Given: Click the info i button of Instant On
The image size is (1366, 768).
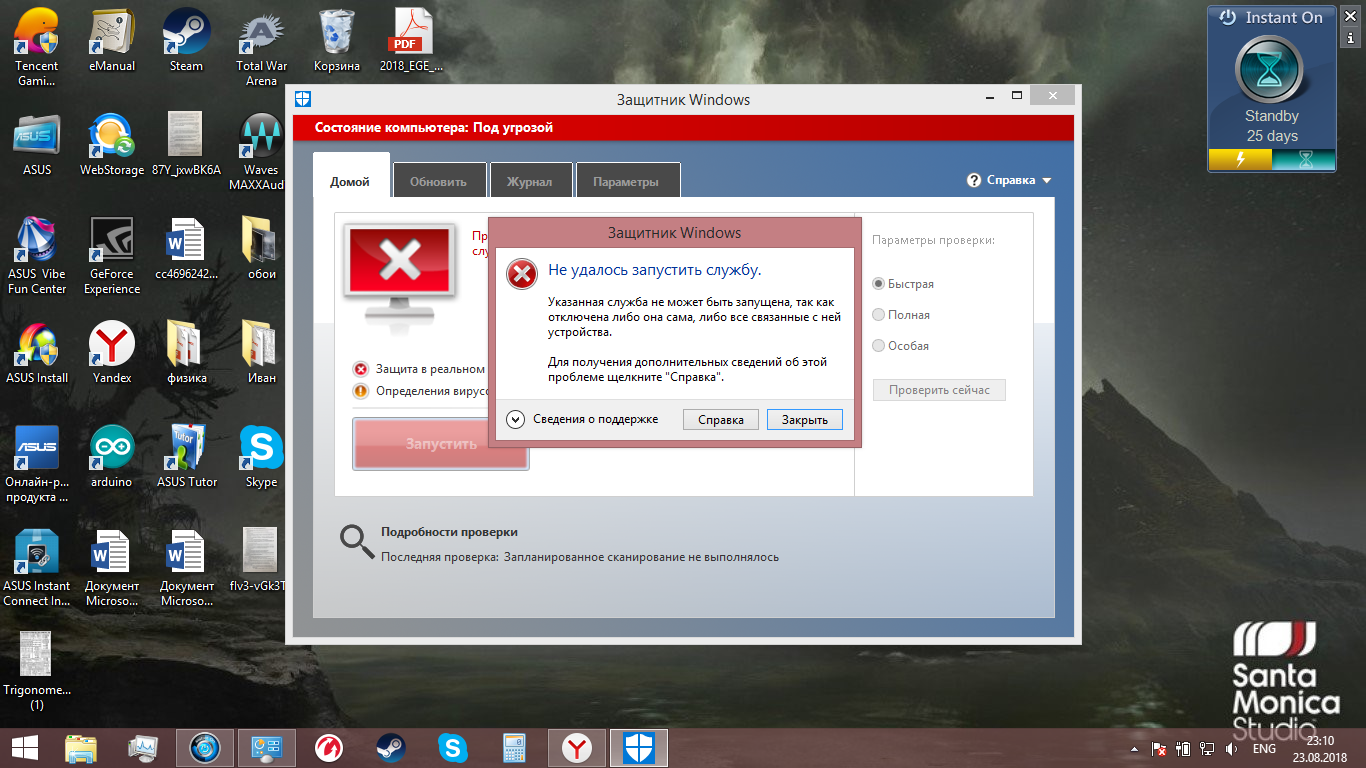Looking at the screenshot, I should [x=1351, y=39].
